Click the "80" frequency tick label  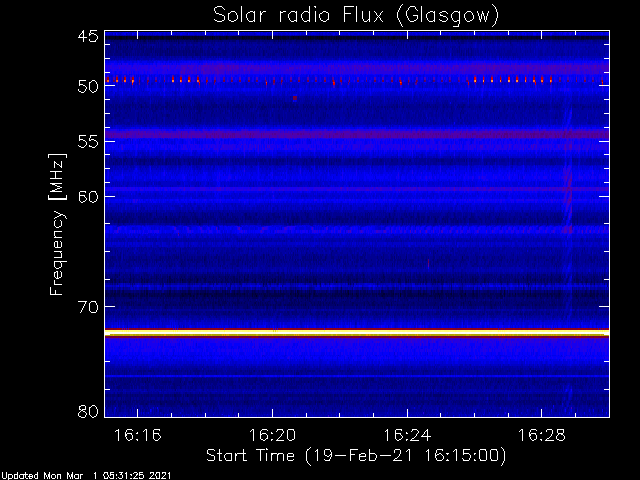tap(88, 411)
